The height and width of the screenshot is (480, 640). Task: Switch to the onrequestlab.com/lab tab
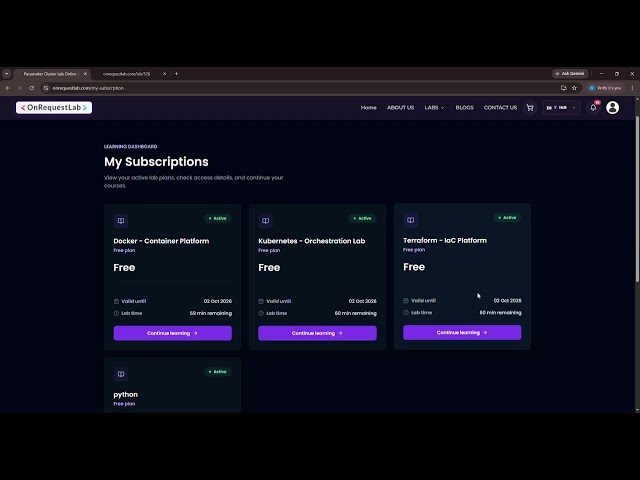[127, 74]
